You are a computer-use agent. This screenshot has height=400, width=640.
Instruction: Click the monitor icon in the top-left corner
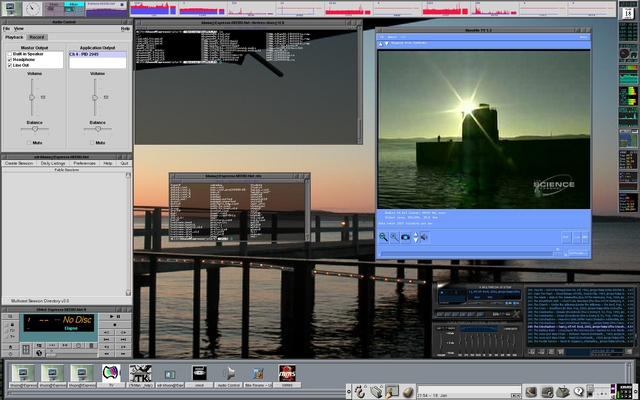point(11,9)
